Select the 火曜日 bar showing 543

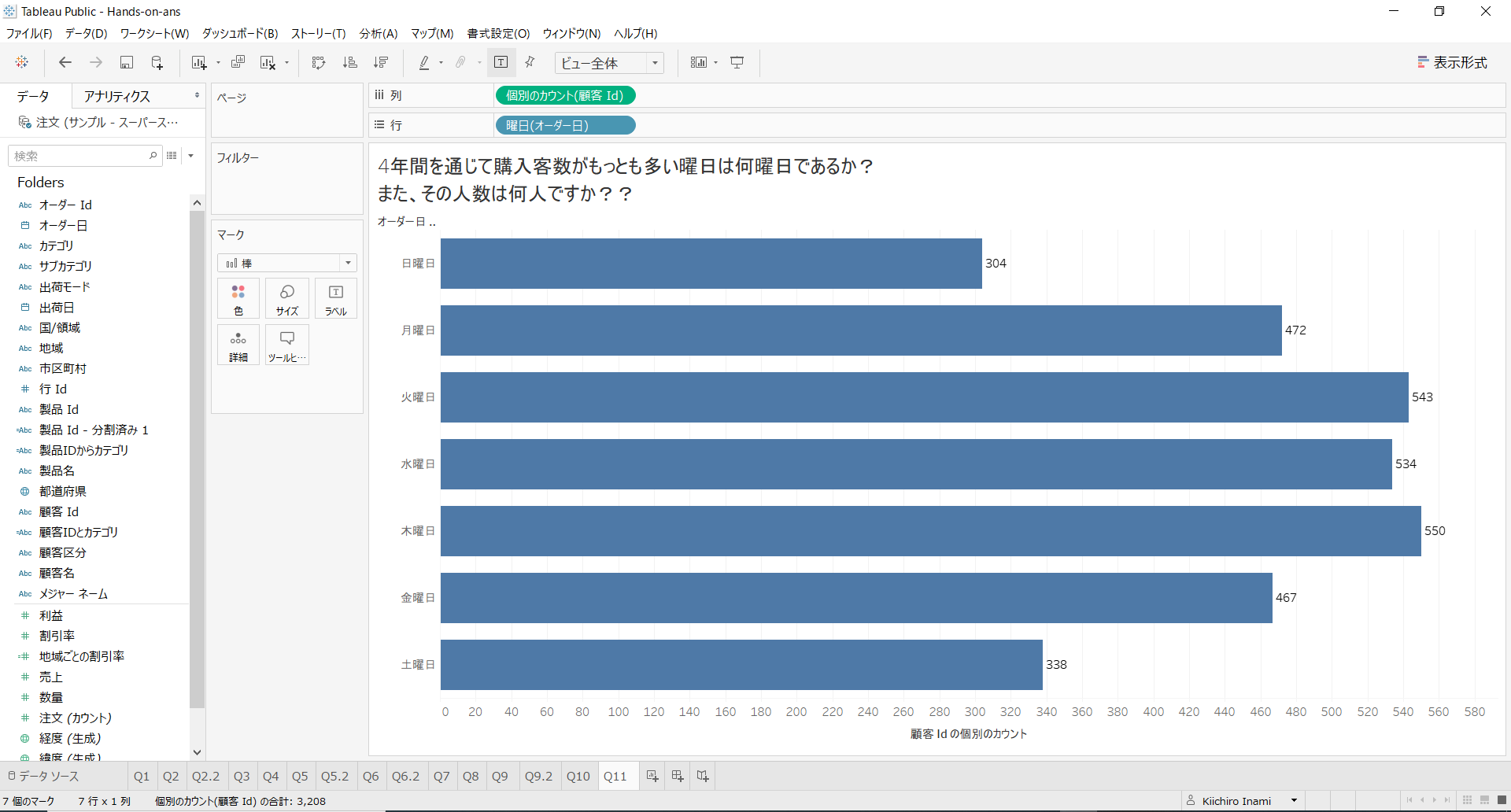pyautogui.click(x=925, y=397)
